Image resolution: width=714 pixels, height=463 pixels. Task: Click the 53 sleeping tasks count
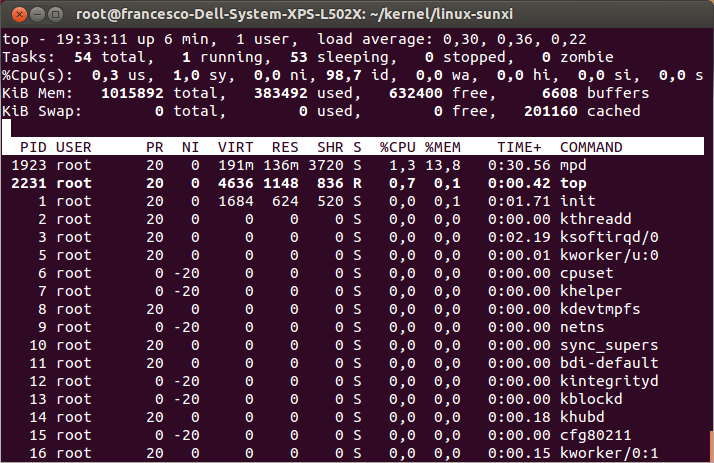pos(299,57)
